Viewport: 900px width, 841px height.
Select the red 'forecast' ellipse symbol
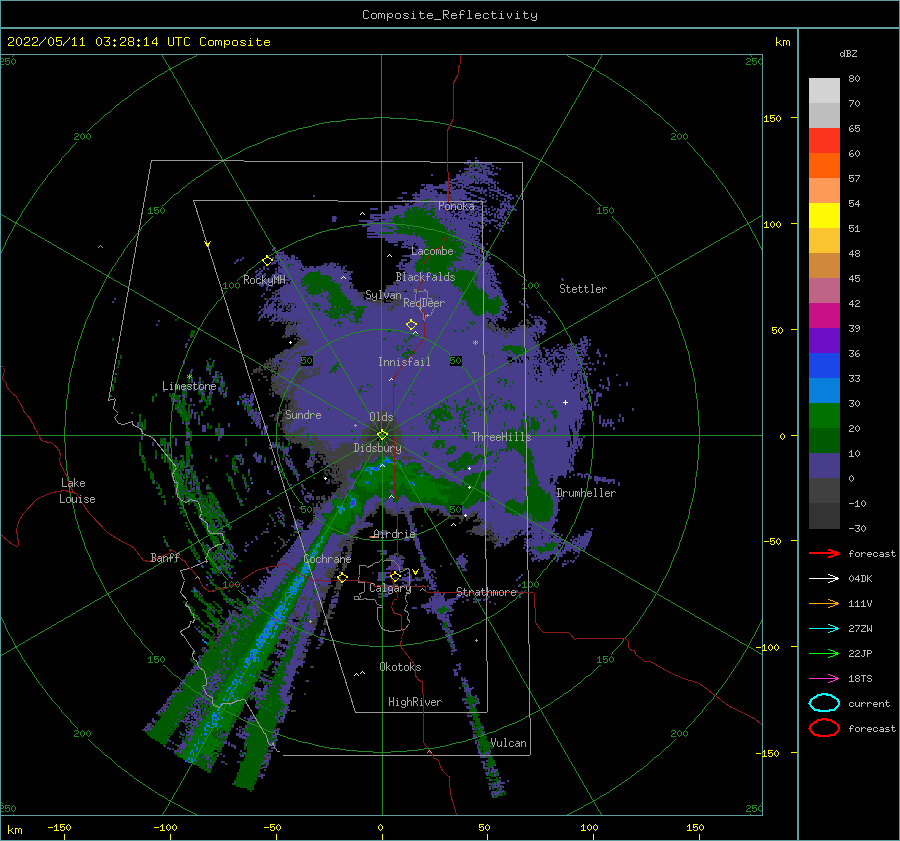pos(824,728)
